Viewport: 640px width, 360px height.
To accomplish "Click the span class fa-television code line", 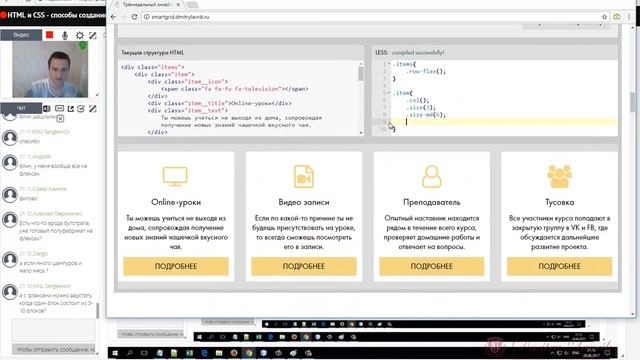I will pyautogui.click(x=235, y=89).
